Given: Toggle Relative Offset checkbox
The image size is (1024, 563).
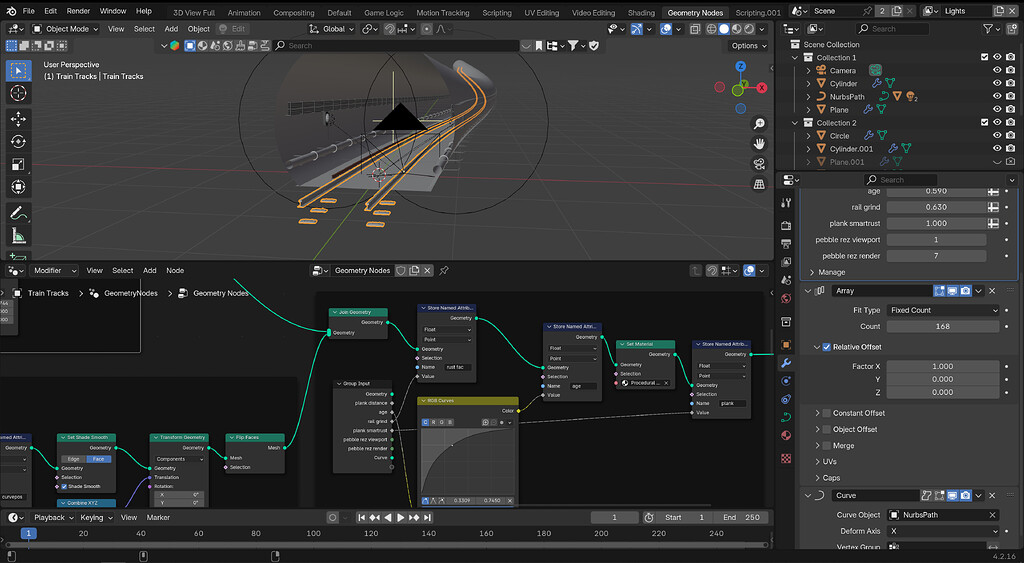Looking at the screenshot, I should [827, 347].
